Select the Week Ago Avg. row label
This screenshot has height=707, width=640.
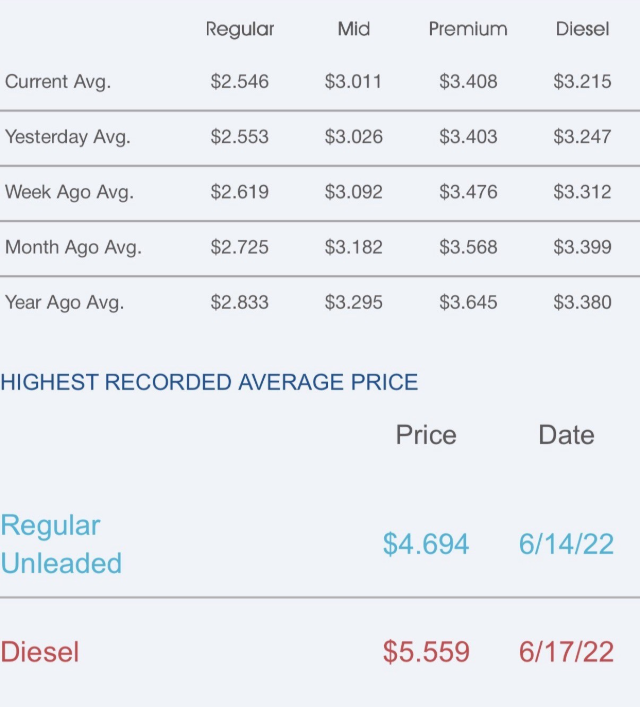[70, 192]
